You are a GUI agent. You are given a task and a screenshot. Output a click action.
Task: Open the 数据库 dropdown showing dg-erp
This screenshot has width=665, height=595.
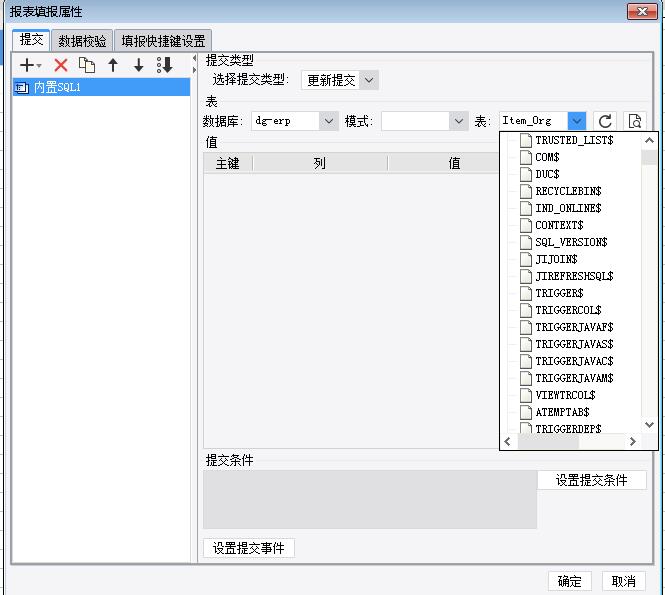pos(295,121)
